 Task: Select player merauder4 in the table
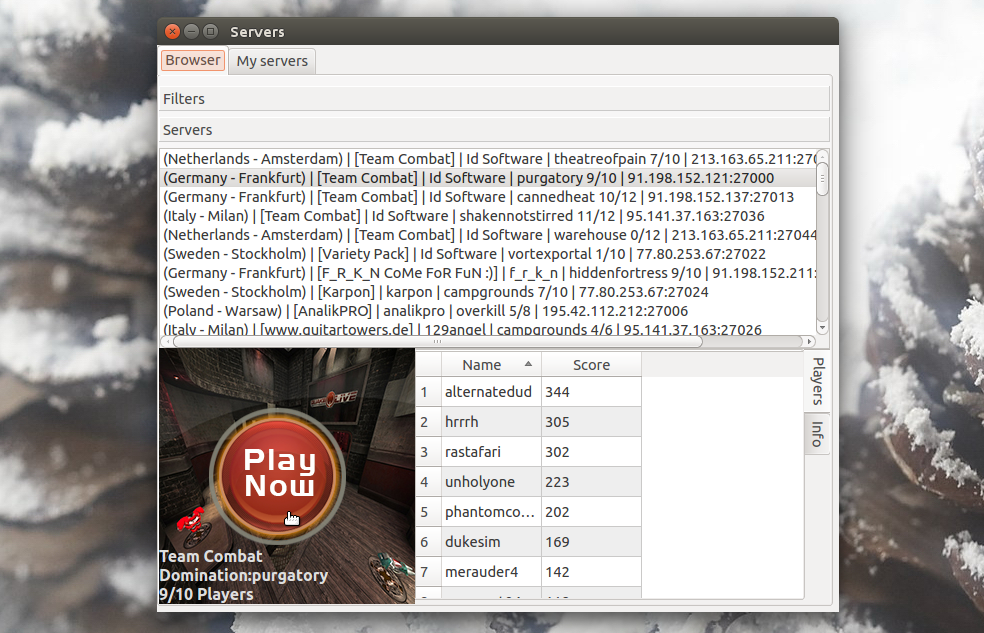coord(491,572)
